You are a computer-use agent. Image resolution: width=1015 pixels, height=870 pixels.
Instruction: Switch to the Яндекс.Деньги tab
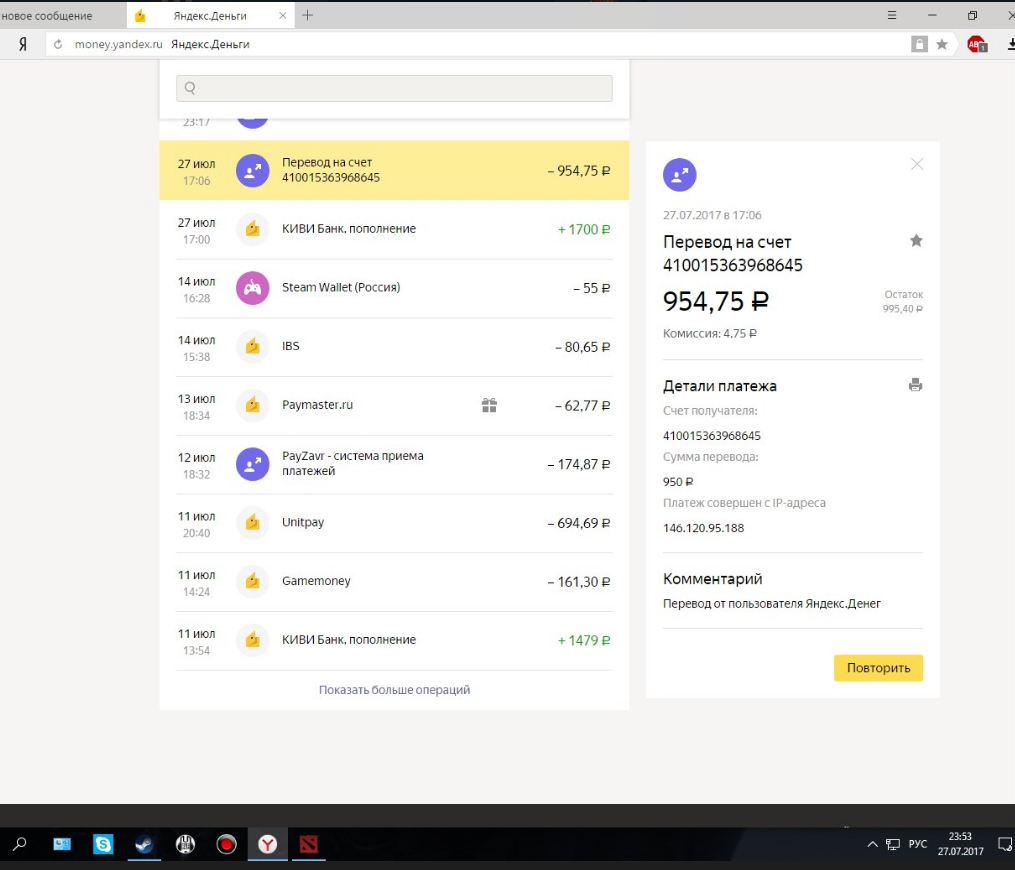pos(210,16)
